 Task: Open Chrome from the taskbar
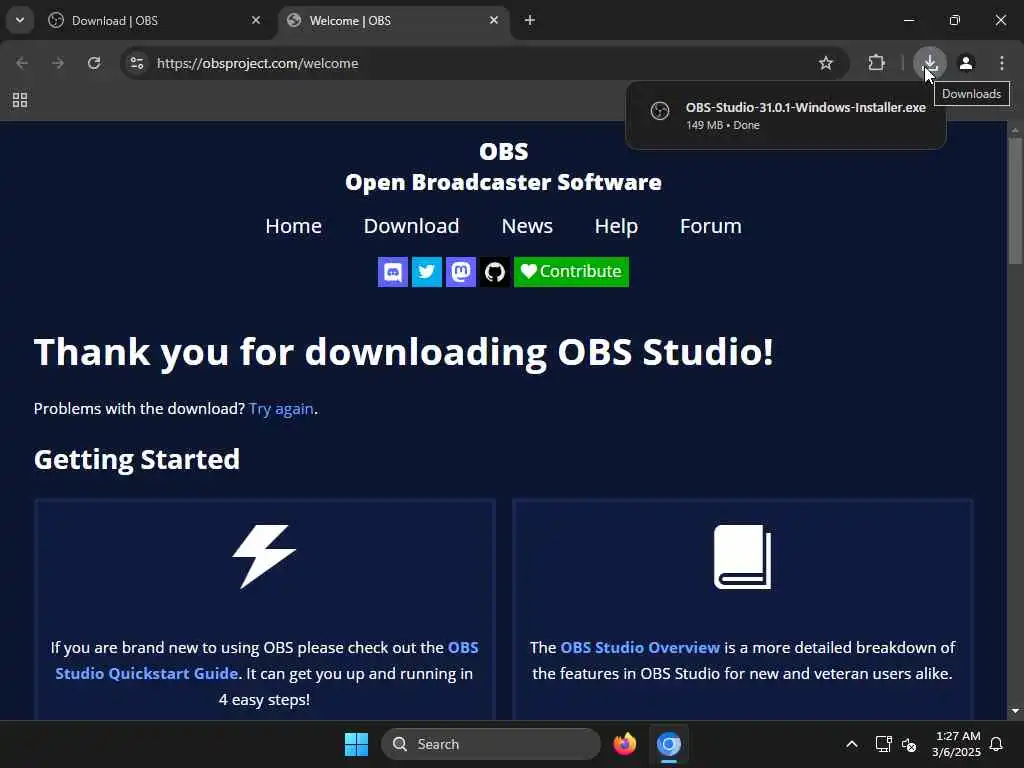(x=669, y=744)
